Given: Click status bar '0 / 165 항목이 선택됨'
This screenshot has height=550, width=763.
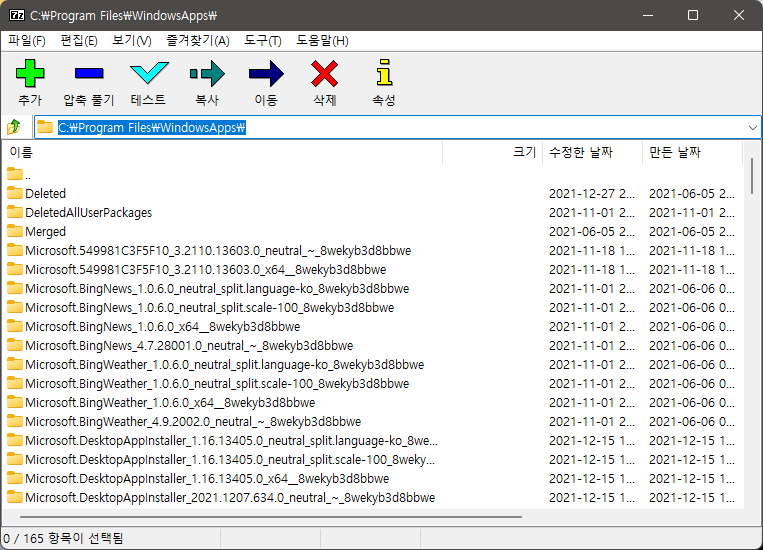Looking at the screenshot, I should pyautogui.click(x=63, y=538).
